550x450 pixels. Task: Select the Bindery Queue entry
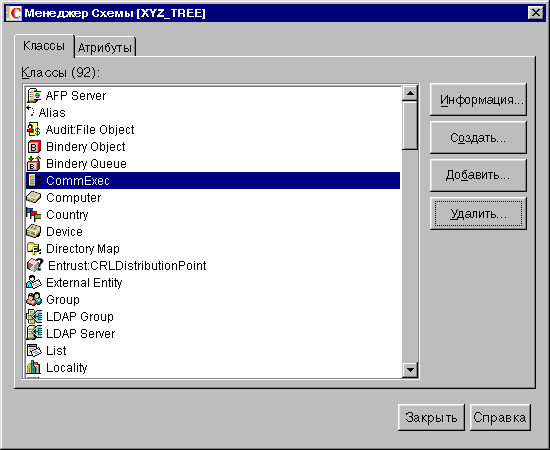click(x=213, y=164)
